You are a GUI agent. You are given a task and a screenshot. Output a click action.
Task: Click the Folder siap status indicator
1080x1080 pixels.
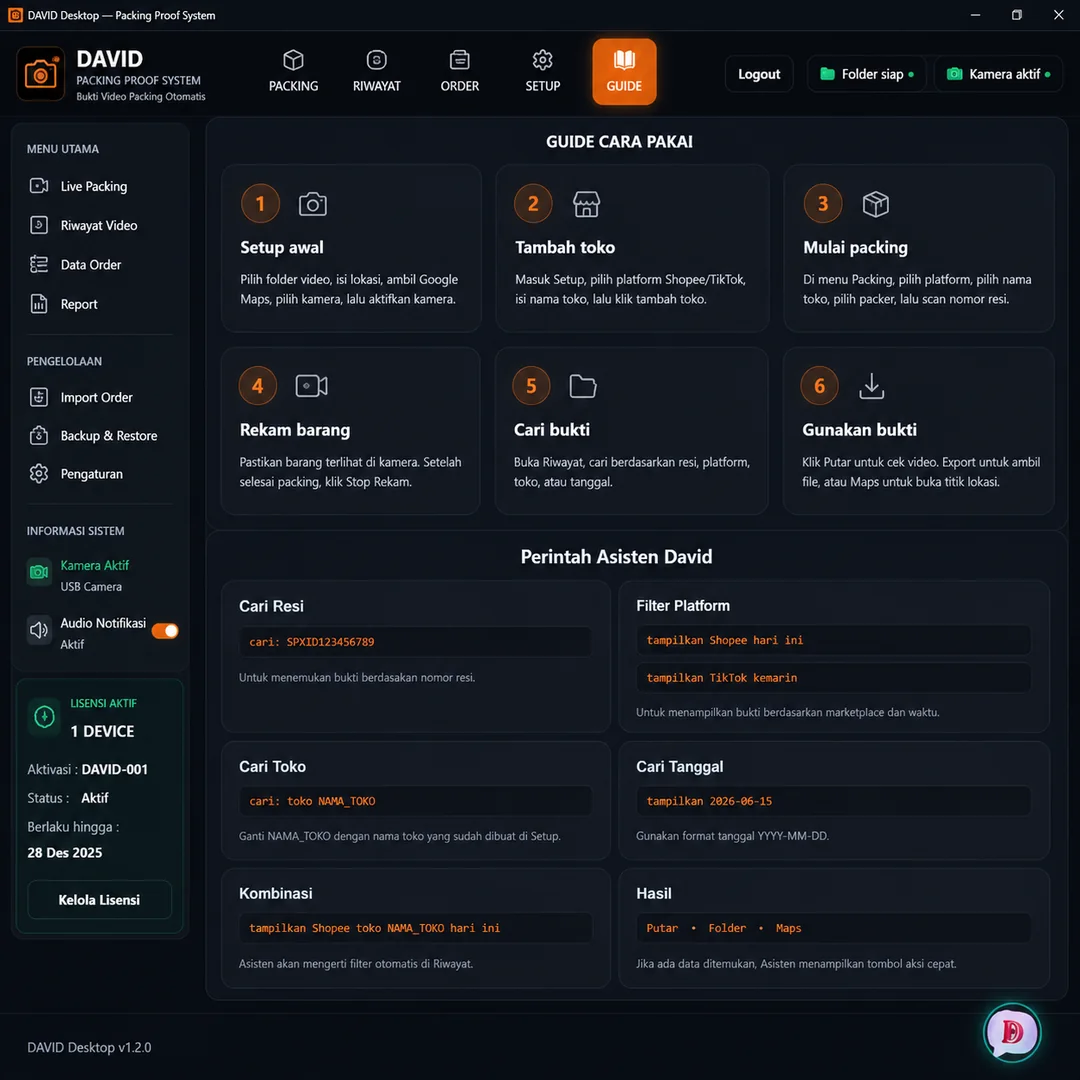(x=866, y=74)
